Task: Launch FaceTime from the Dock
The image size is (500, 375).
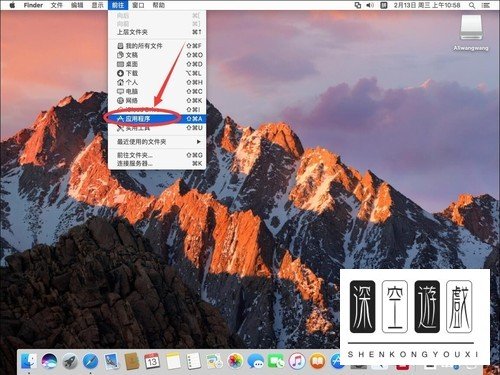Action: (276, 362)
